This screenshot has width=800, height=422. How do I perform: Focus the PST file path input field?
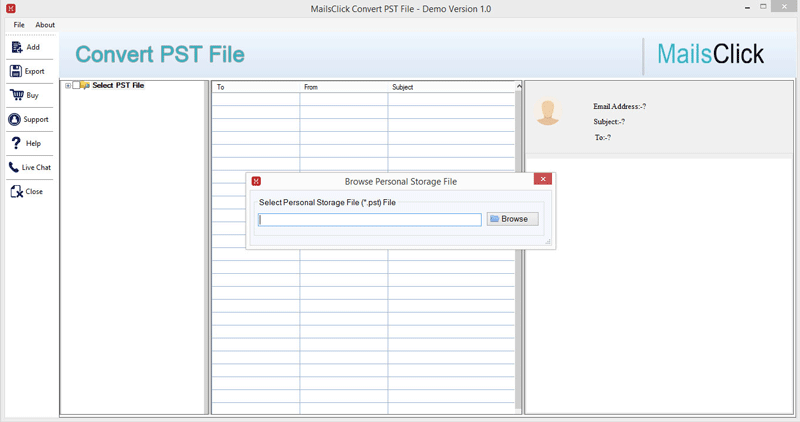[370, 219]
